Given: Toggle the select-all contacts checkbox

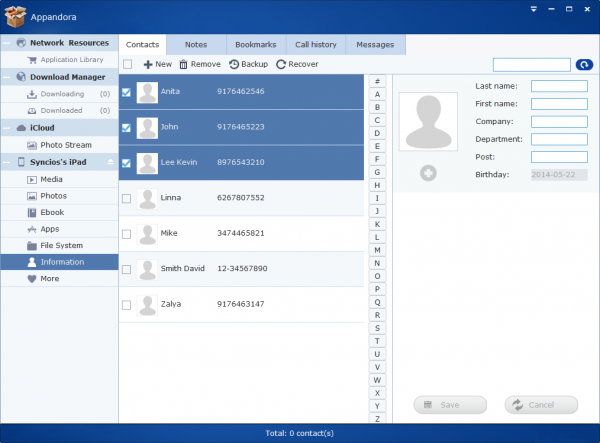Looking at the screenshot, I should 127,64.
